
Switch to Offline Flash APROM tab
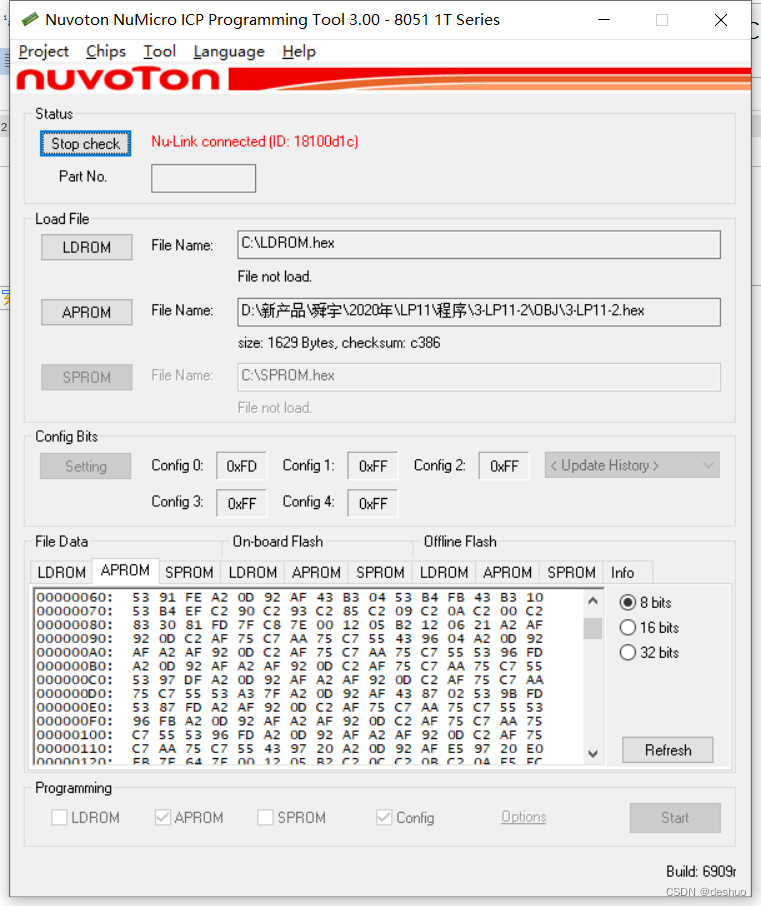(x=507, y=572)
